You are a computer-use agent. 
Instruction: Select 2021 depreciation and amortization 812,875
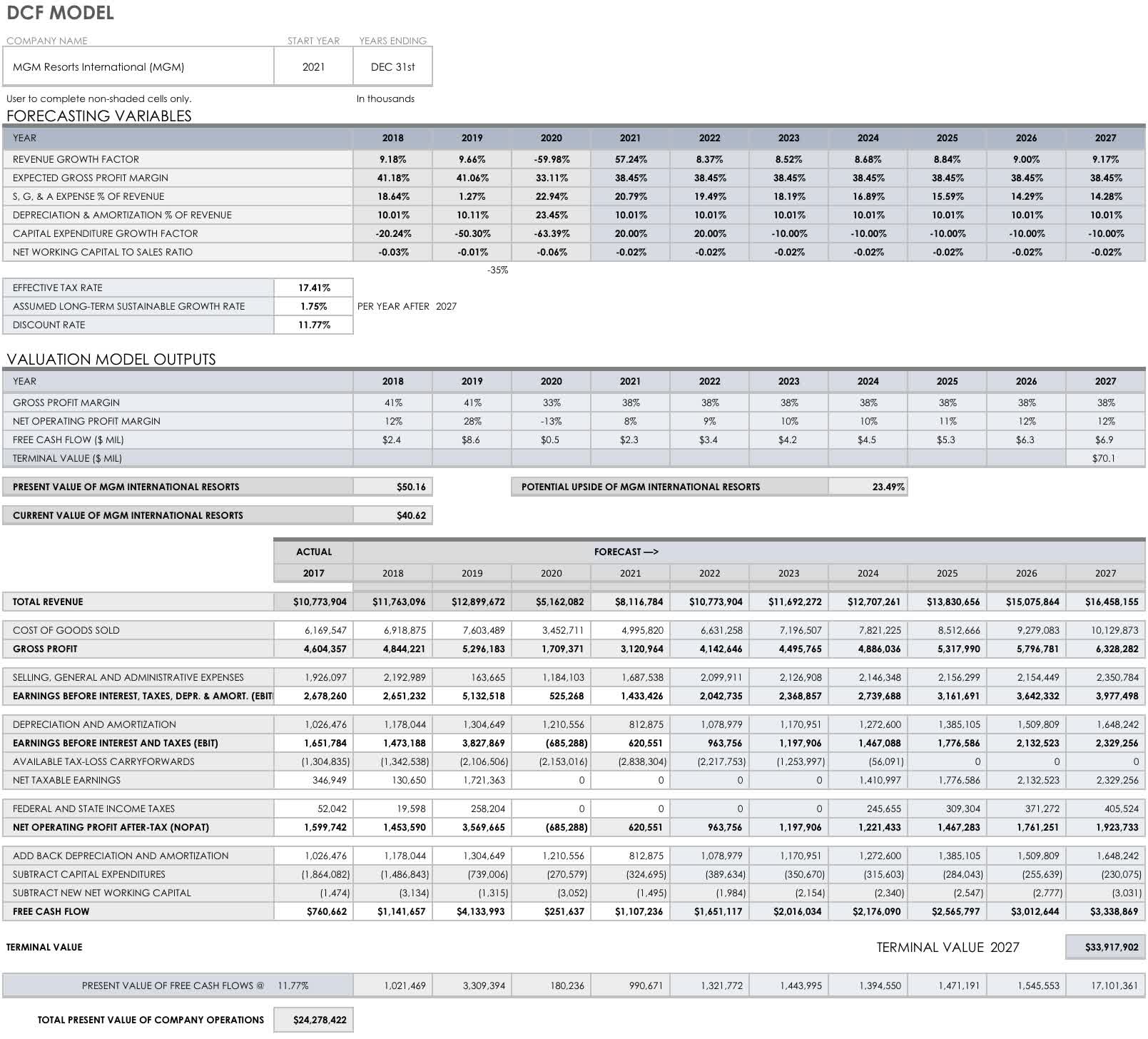coord(630,724)
